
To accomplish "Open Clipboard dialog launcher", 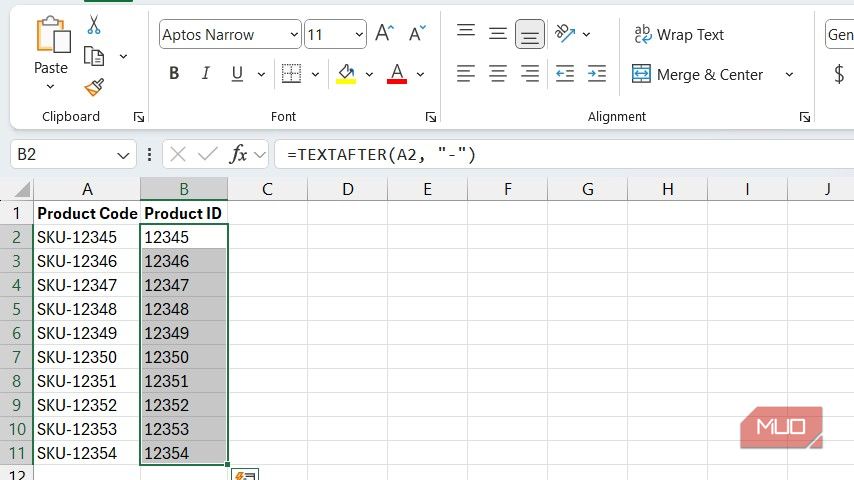I will [x=139, y=117].
